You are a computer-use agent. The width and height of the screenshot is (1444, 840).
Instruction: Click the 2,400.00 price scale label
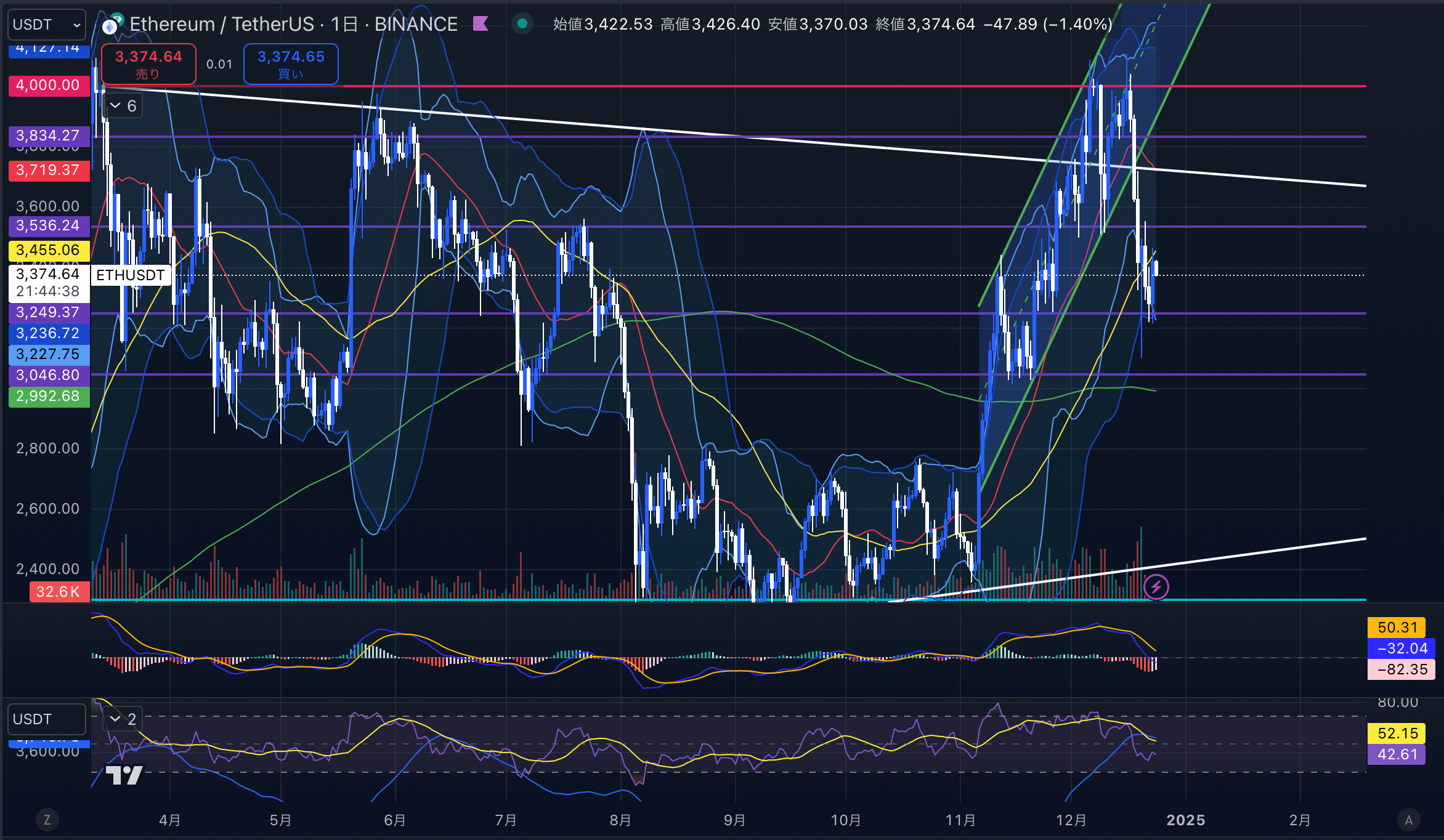[48, 569]
